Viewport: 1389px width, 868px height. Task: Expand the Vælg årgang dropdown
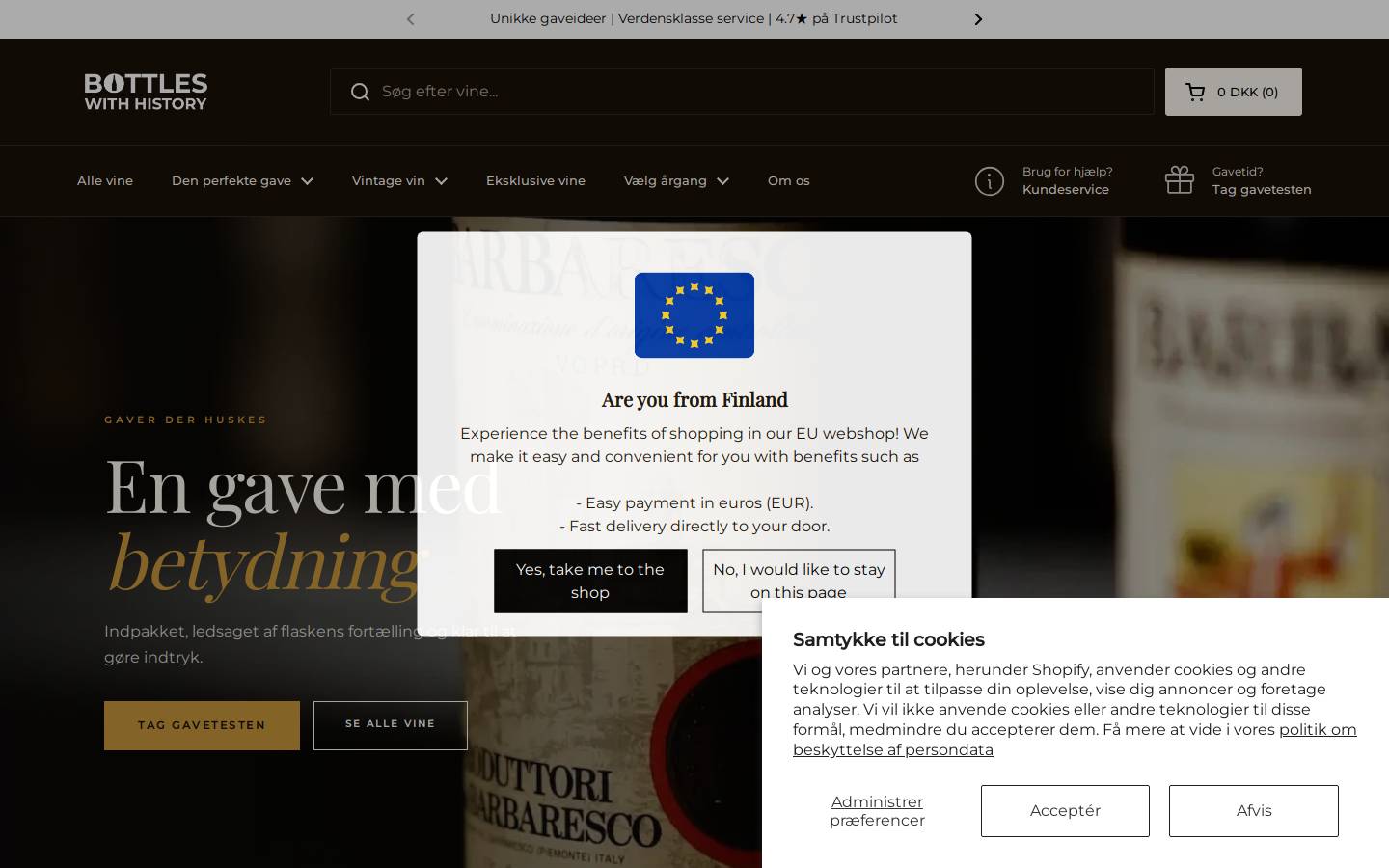676,180
